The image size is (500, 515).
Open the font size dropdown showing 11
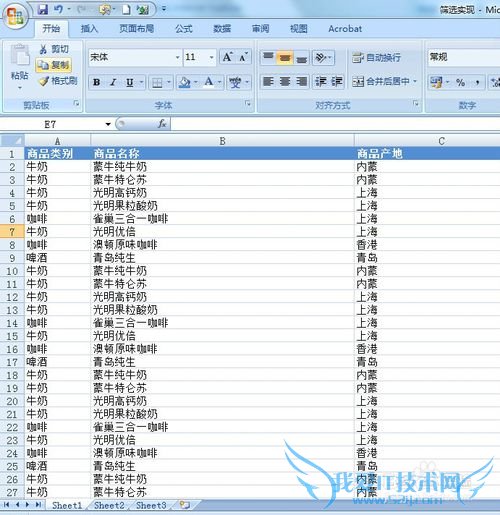pos(211,57)
